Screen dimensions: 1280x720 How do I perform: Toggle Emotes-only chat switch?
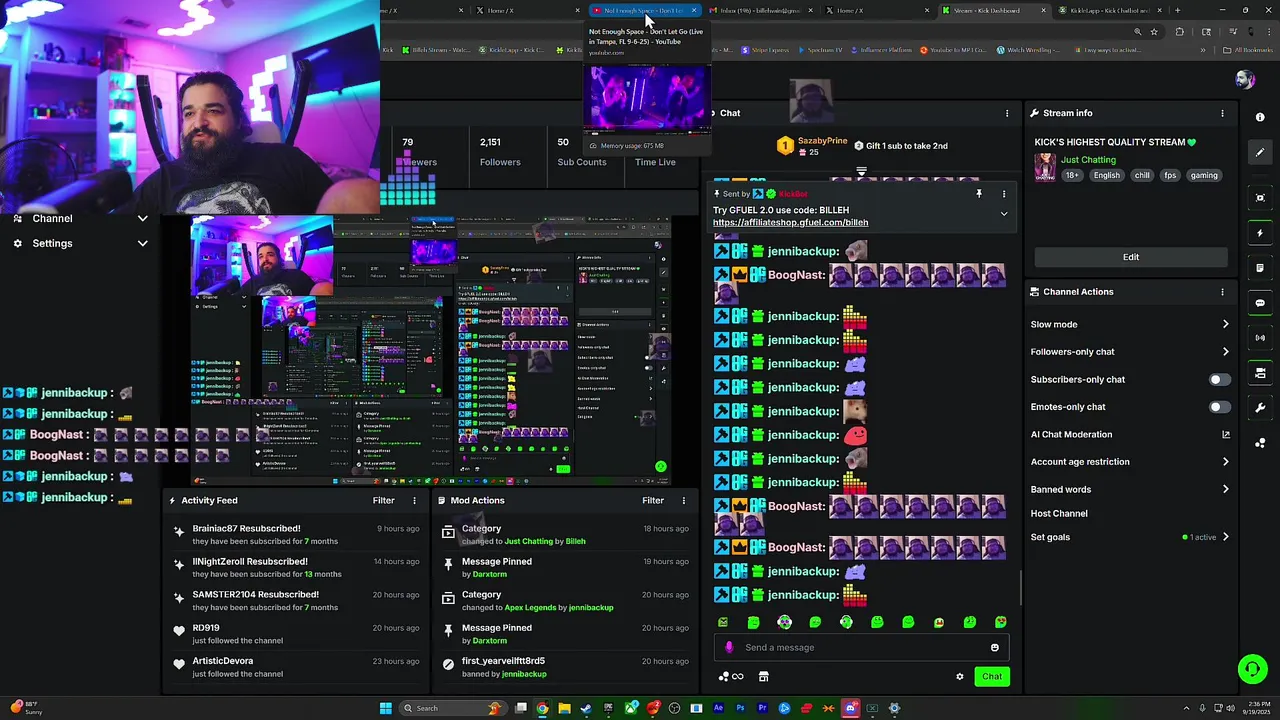(1219, 407)
